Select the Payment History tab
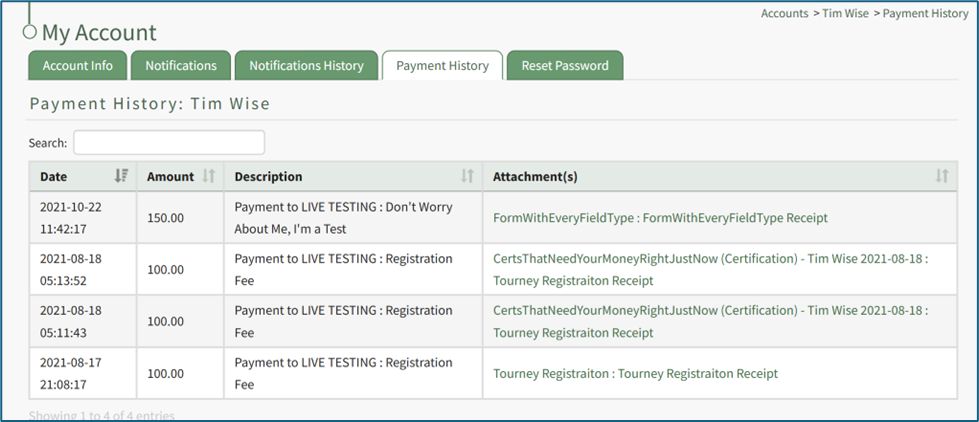The image size is (979, 422). [442, 66]
